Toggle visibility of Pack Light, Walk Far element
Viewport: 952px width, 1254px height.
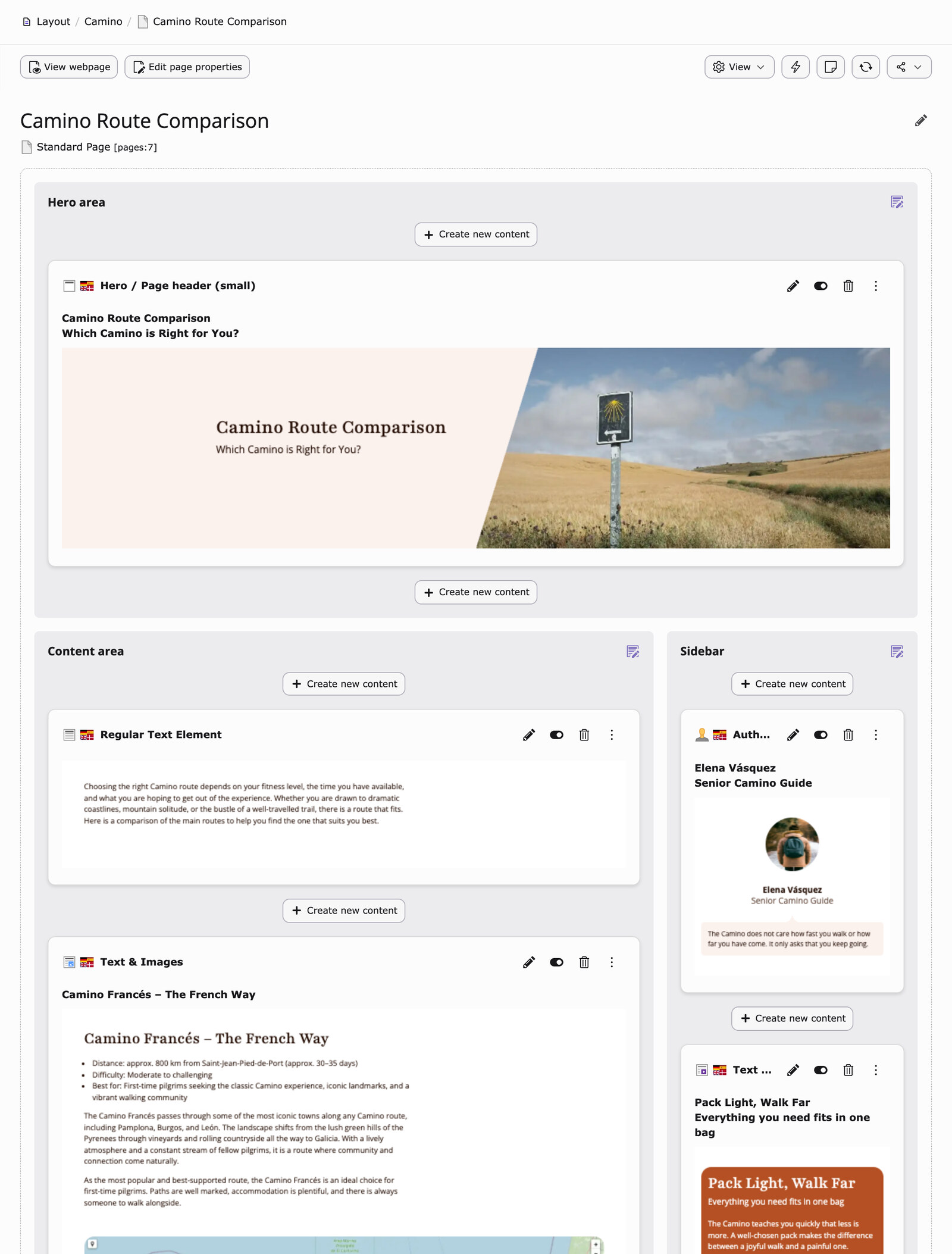tap(821, 1070)
